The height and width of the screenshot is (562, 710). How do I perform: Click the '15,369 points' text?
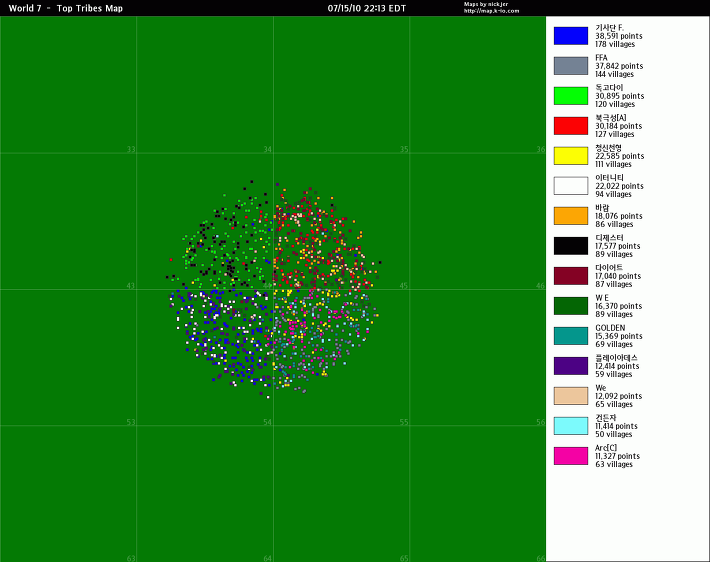619,336
